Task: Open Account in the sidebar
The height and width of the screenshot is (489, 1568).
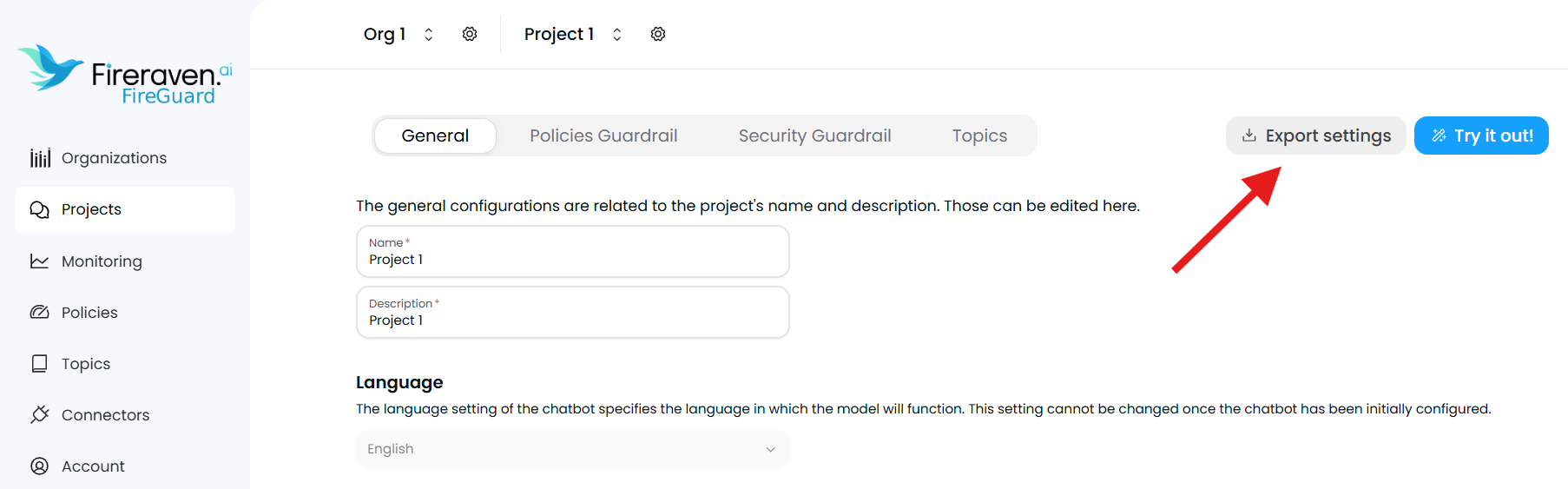Action: point(125,466)
